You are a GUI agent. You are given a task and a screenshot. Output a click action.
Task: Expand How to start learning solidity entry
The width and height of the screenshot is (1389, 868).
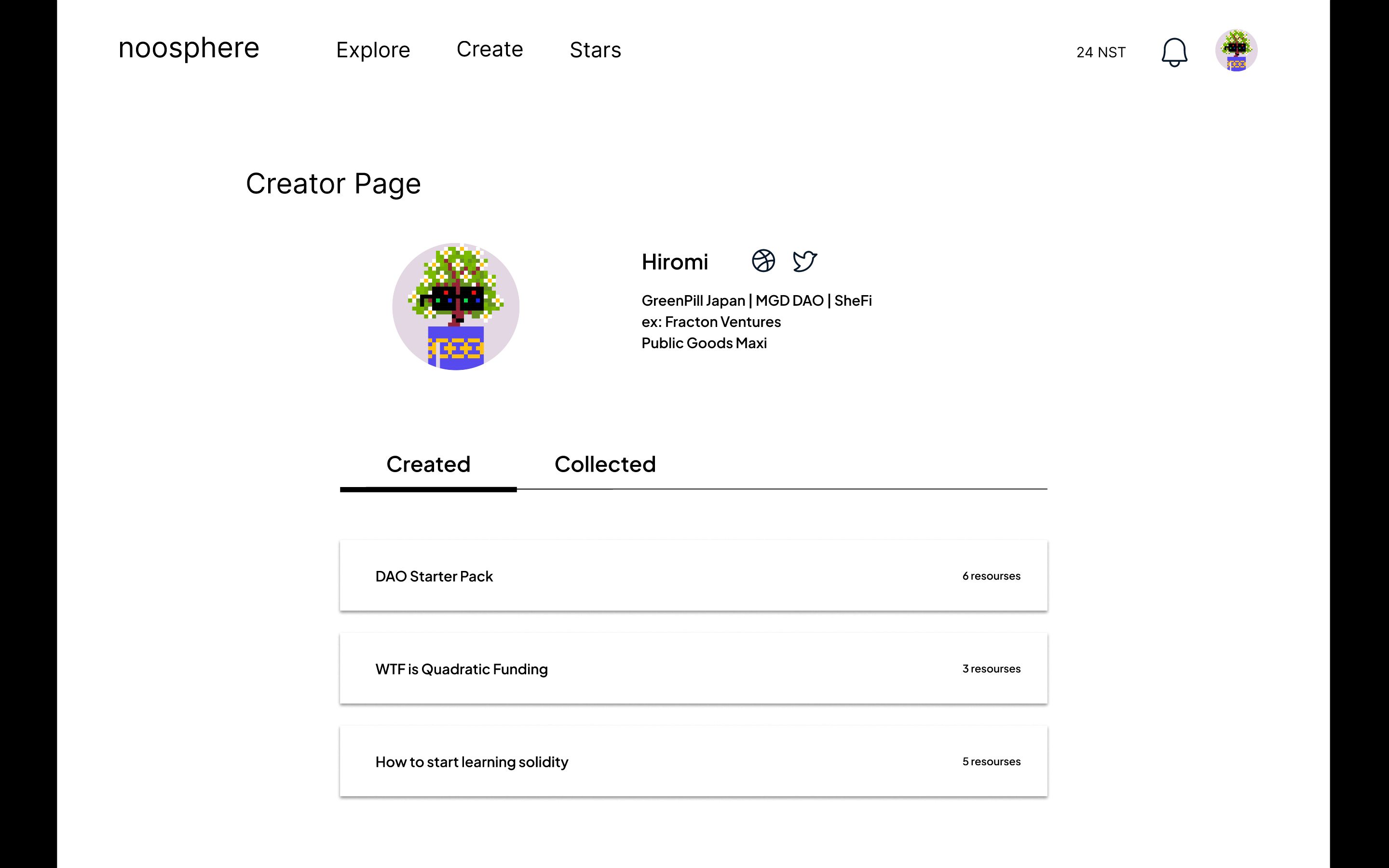point(694,761)
